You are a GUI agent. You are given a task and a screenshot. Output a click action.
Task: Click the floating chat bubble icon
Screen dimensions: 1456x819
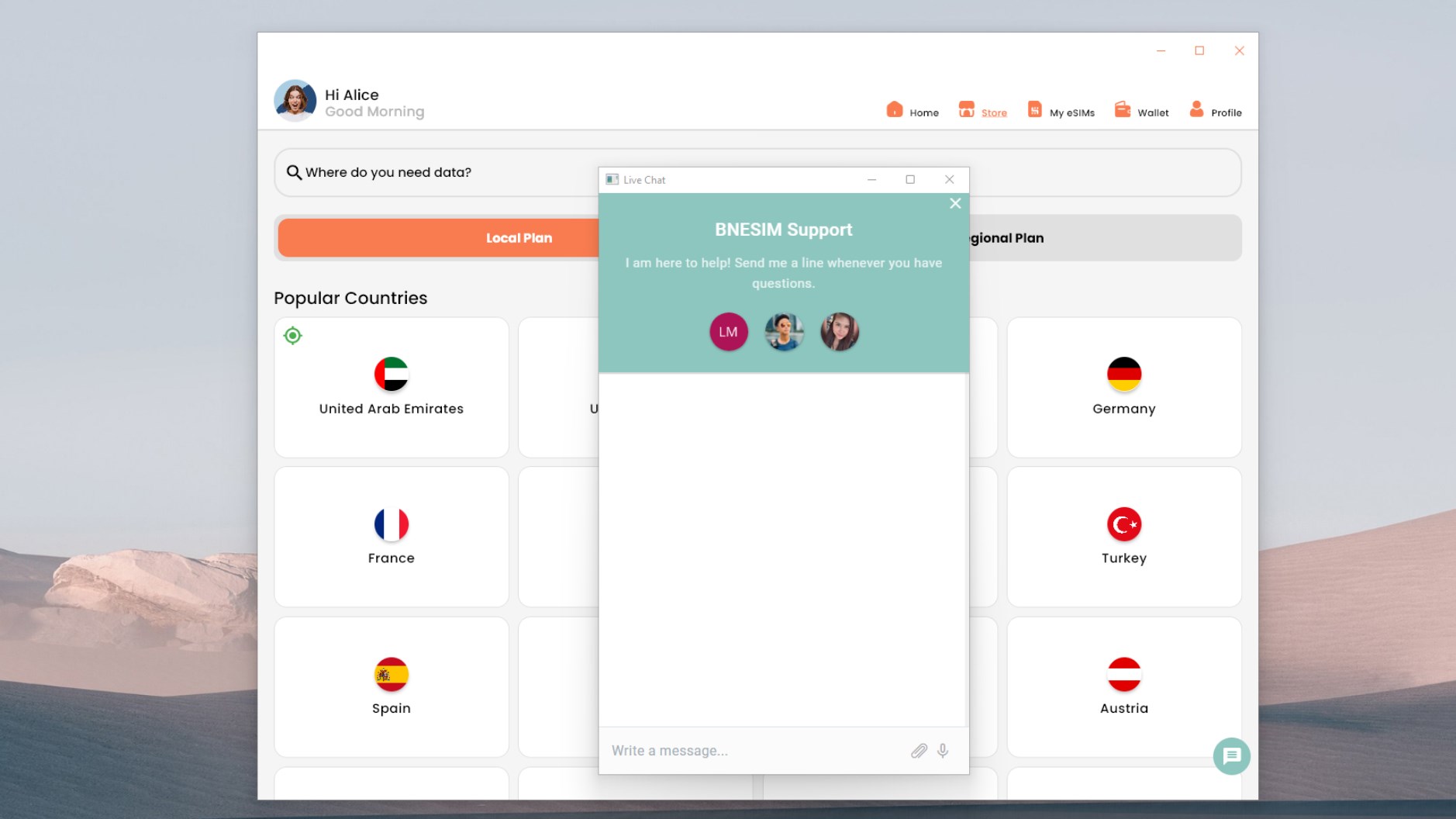click(x=1231, y=755)
